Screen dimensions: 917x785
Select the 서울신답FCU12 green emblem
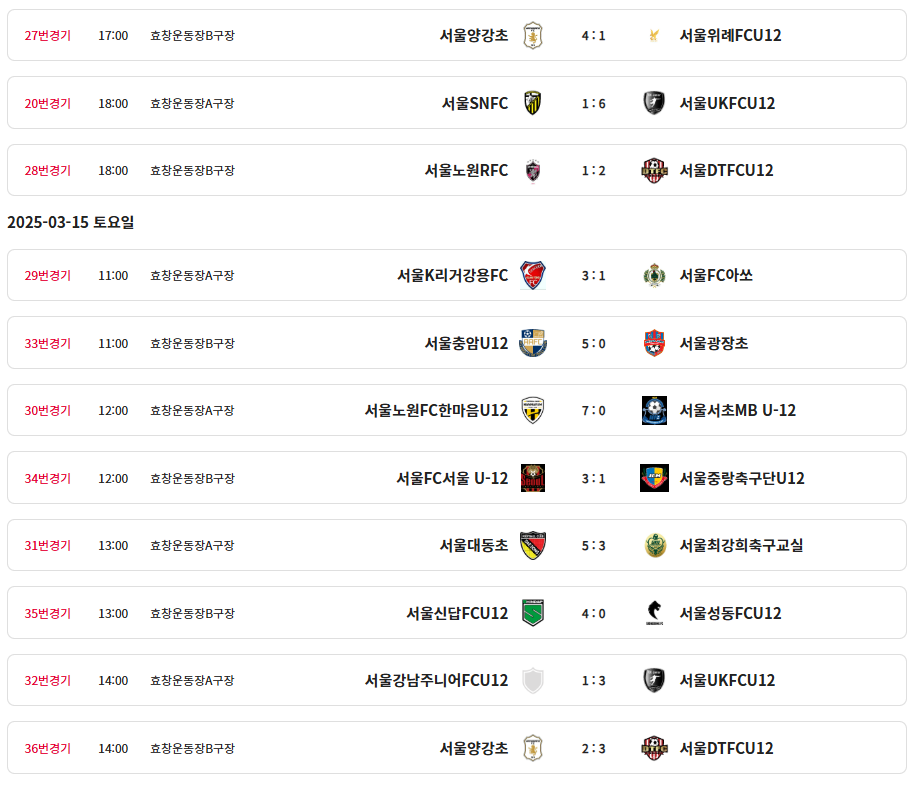533,613
